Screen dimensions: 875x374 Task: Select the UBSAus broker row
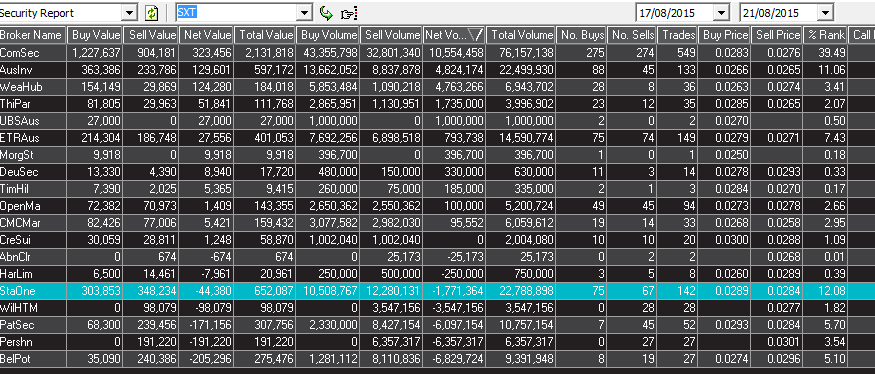(x=438, y=121)
